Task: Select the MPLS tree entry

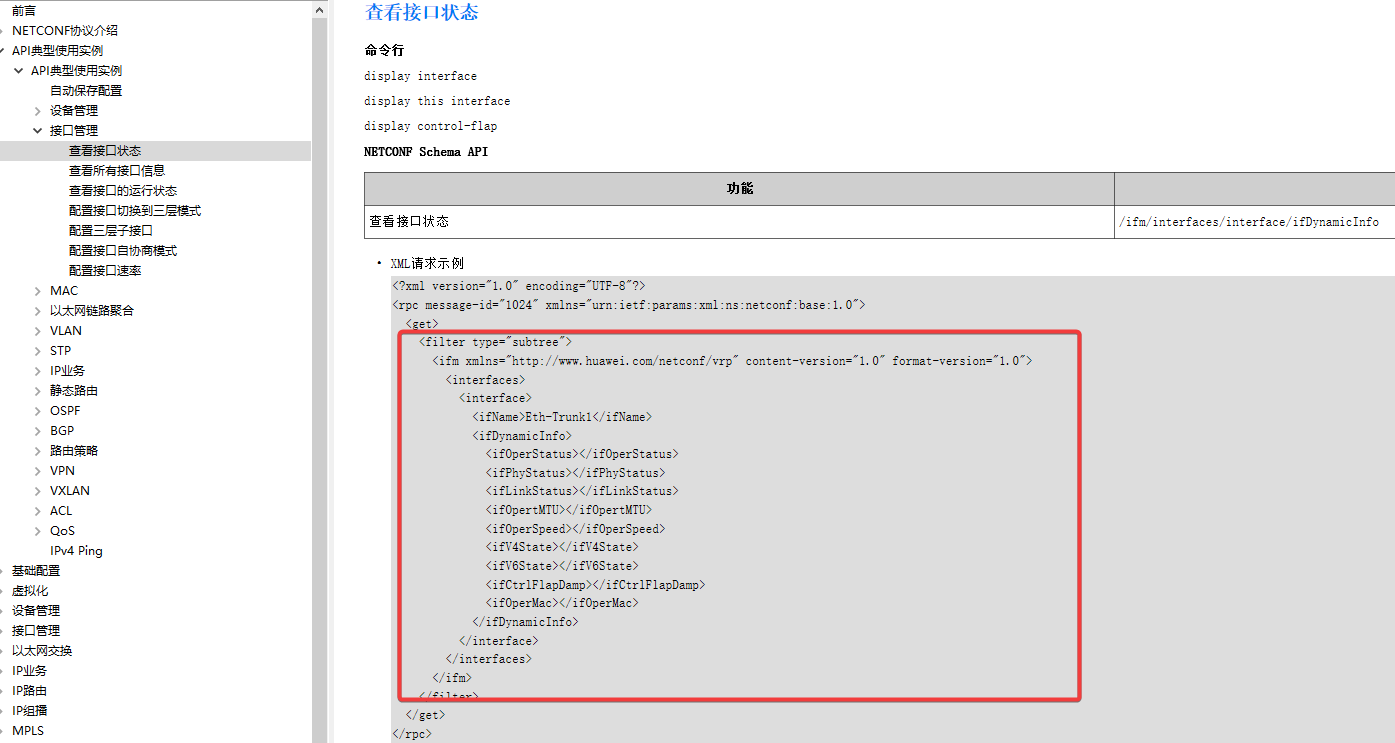Action: click(x=28, y=731)
